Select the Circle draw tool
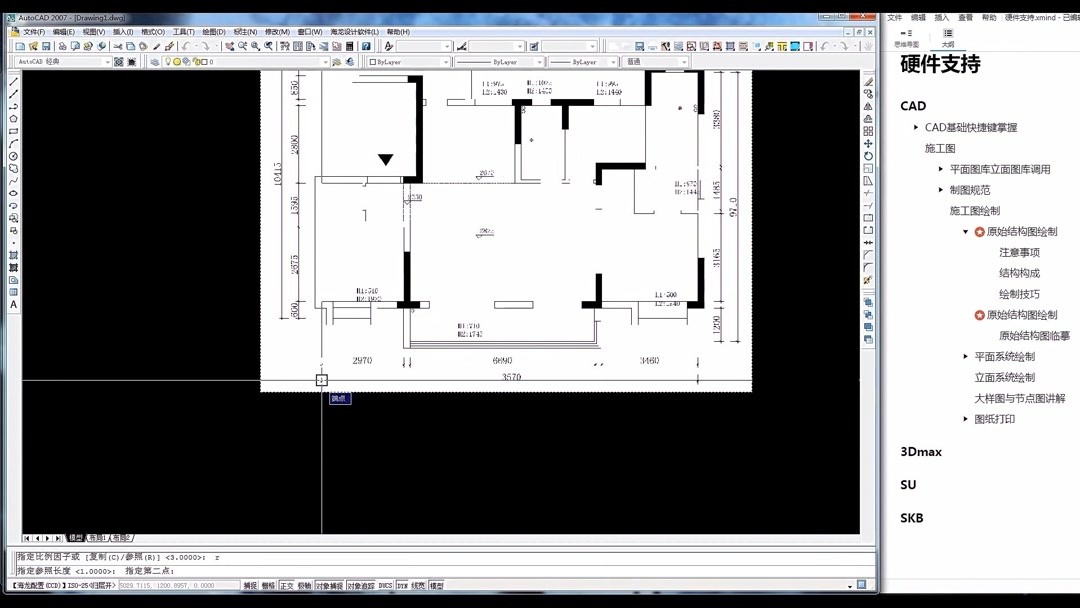 point(13,156)
